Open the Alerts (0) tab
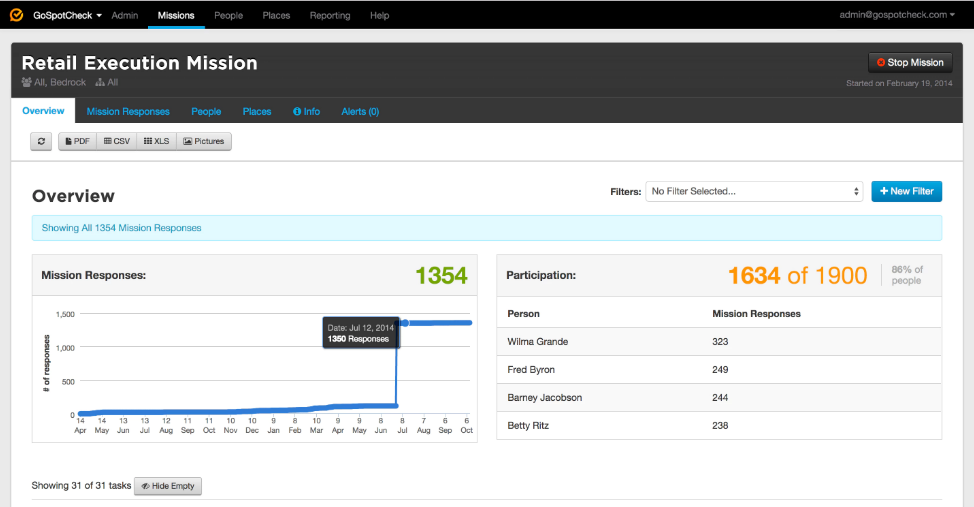974x507 pixels. click(x=360, y=112)
